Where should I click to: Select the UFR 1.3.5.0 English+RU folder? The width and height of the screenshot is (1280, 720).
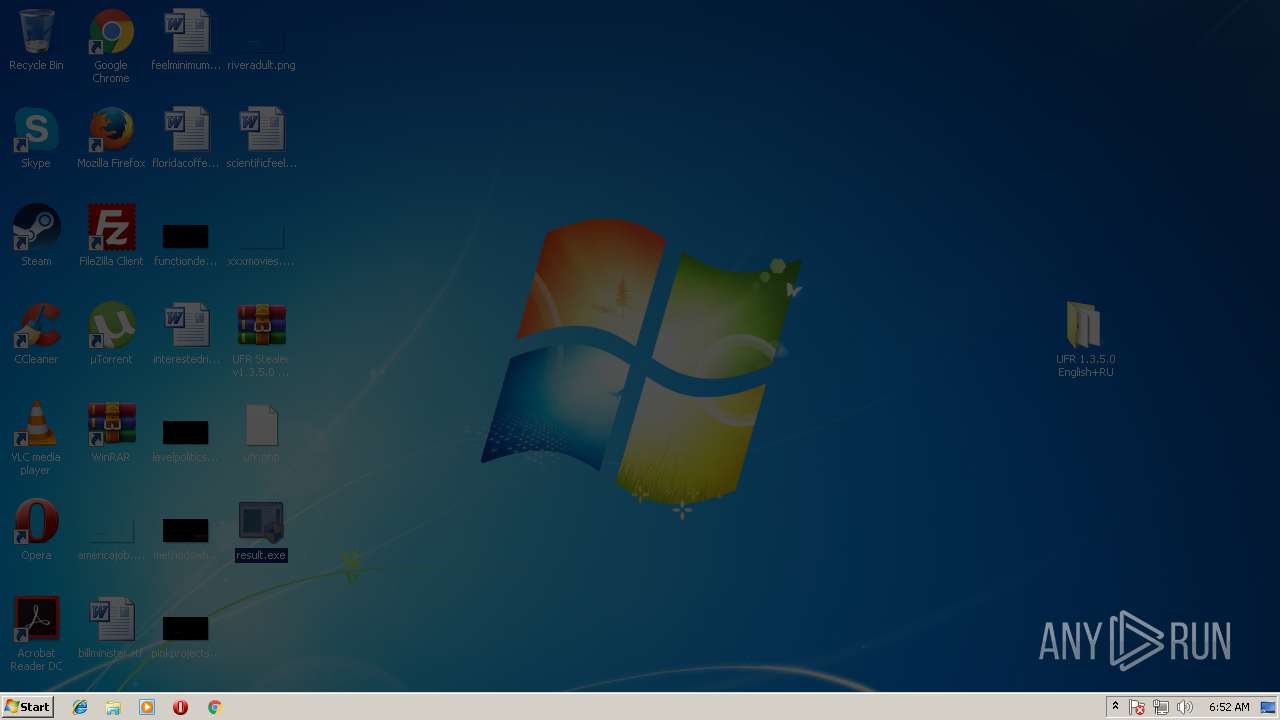click(1085, 340)
